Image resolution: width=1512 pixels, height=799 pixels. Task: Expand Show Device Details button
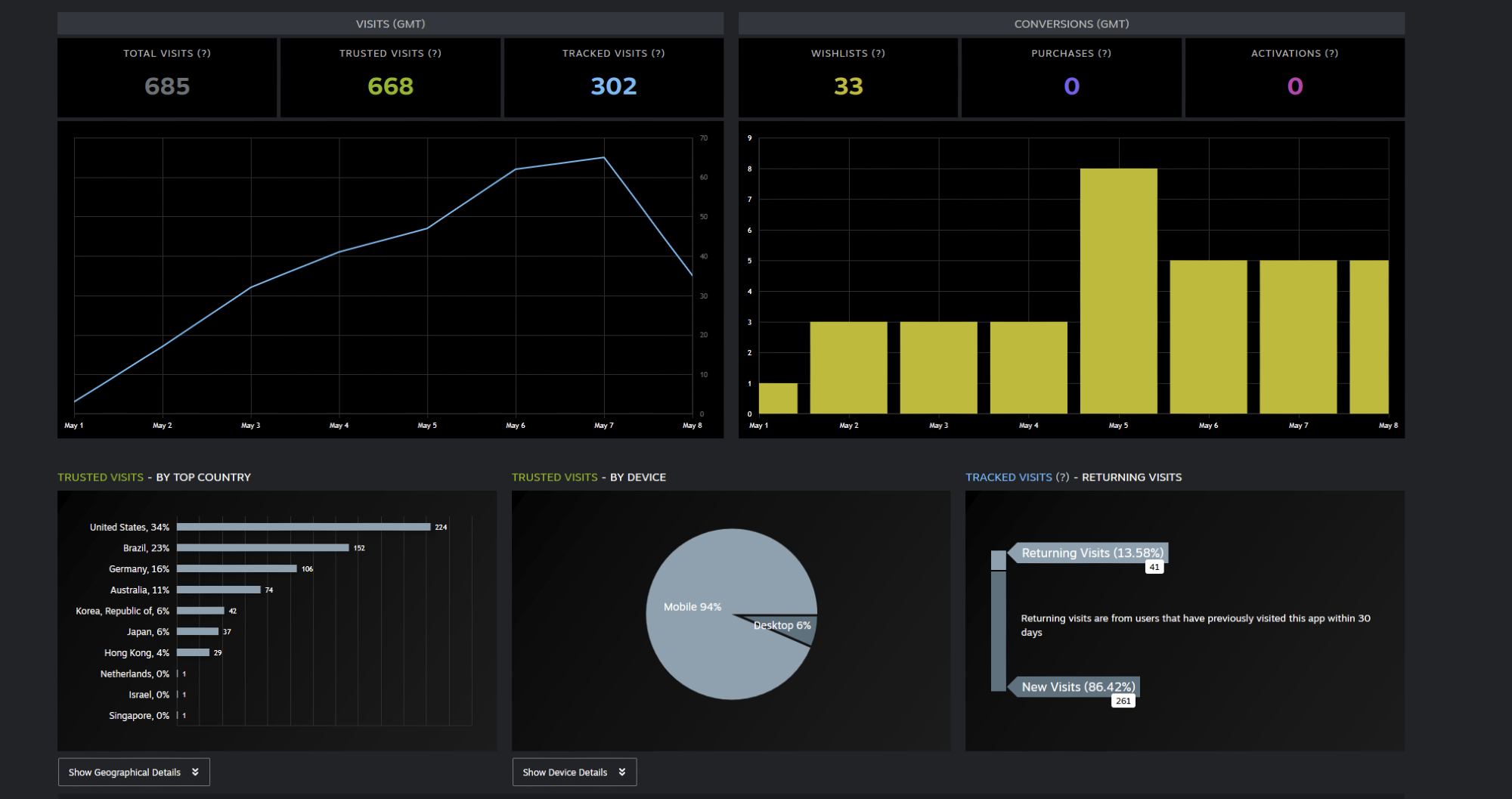point(574,772)
